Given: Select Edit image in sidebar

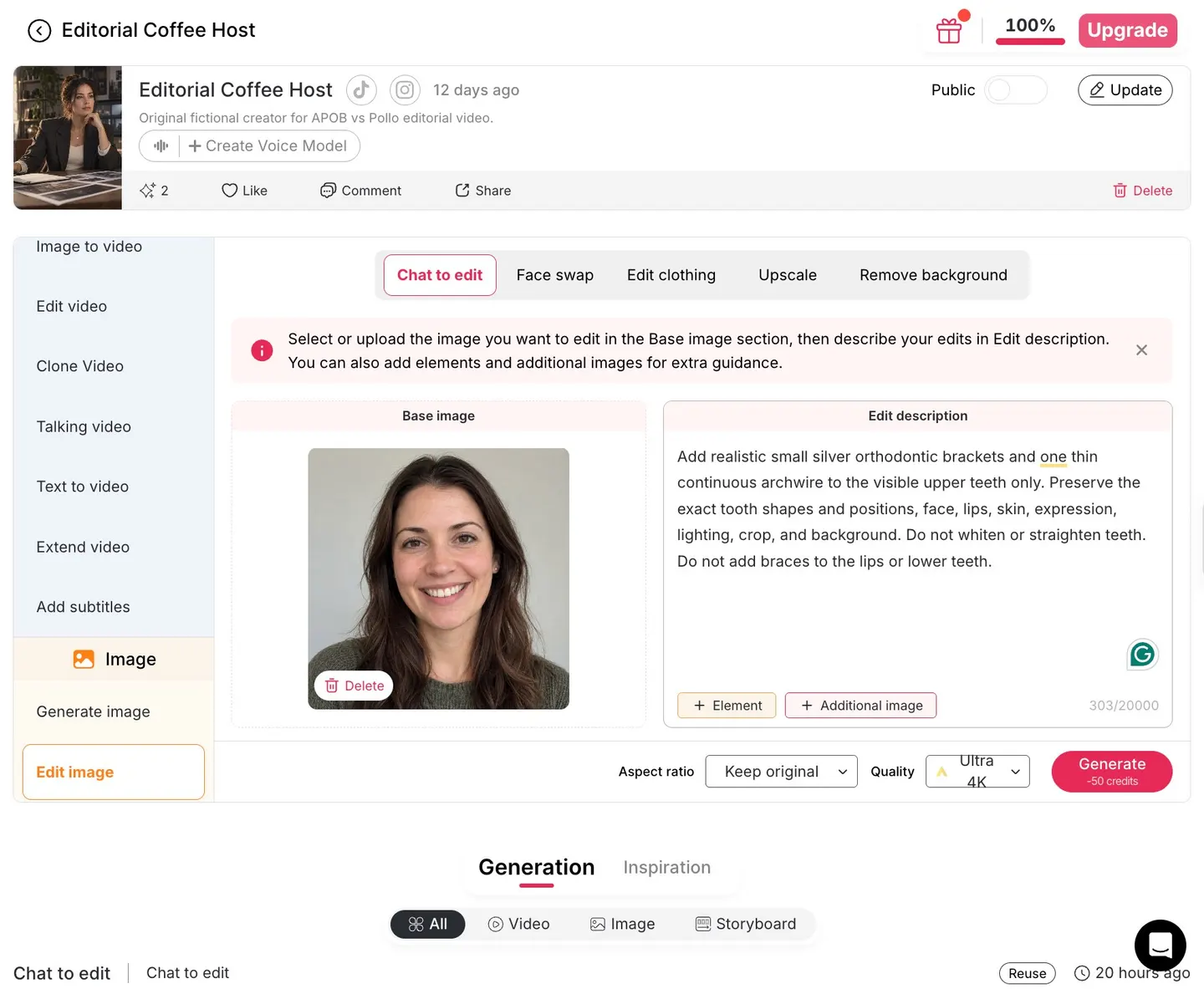Looking at the screenshot, I should click(x=114, y=772).
